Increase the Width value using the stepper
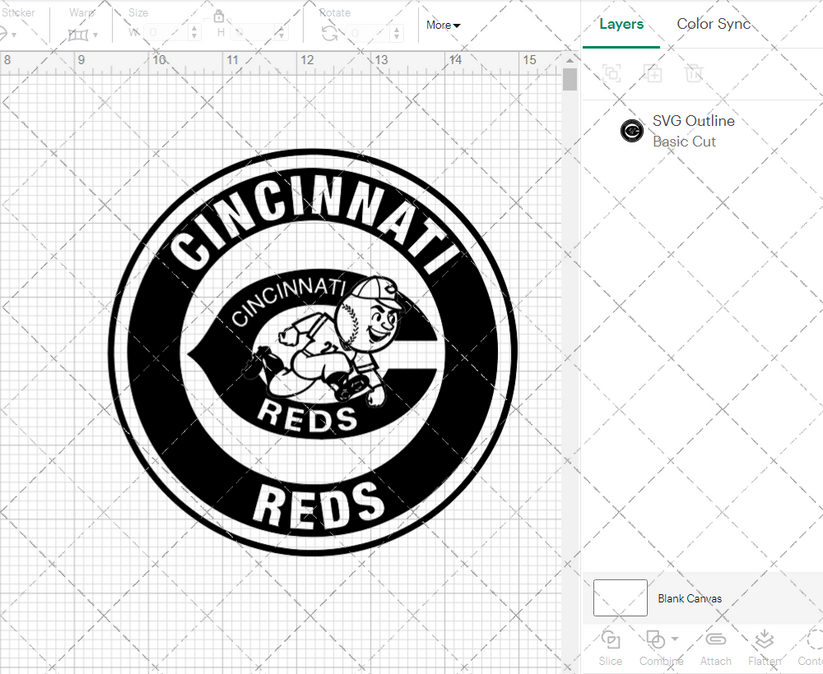This screenshot has height=674, width=823. coord(192,27)
